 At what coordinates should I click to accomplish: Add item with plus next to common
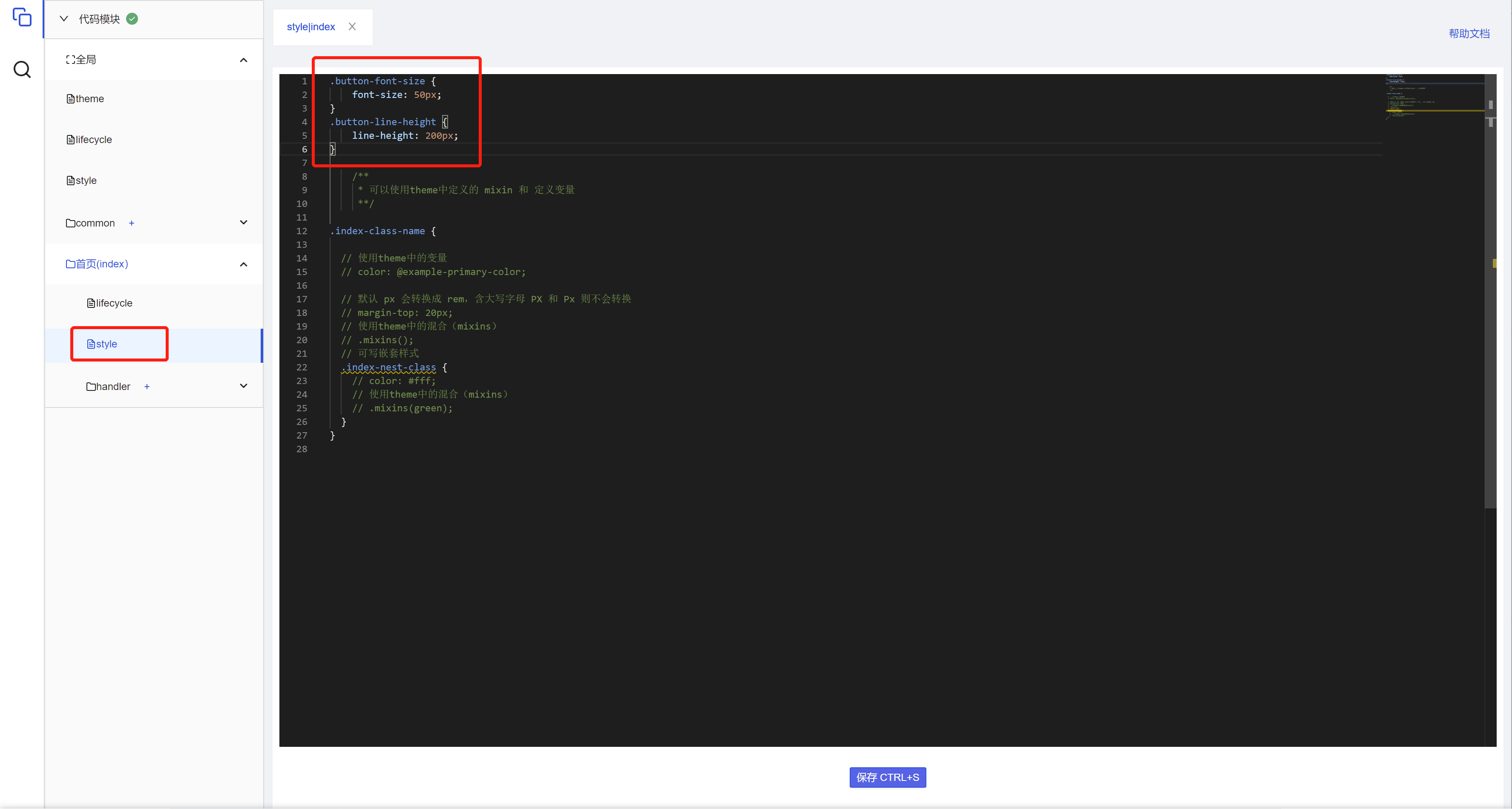click(132, 223)
